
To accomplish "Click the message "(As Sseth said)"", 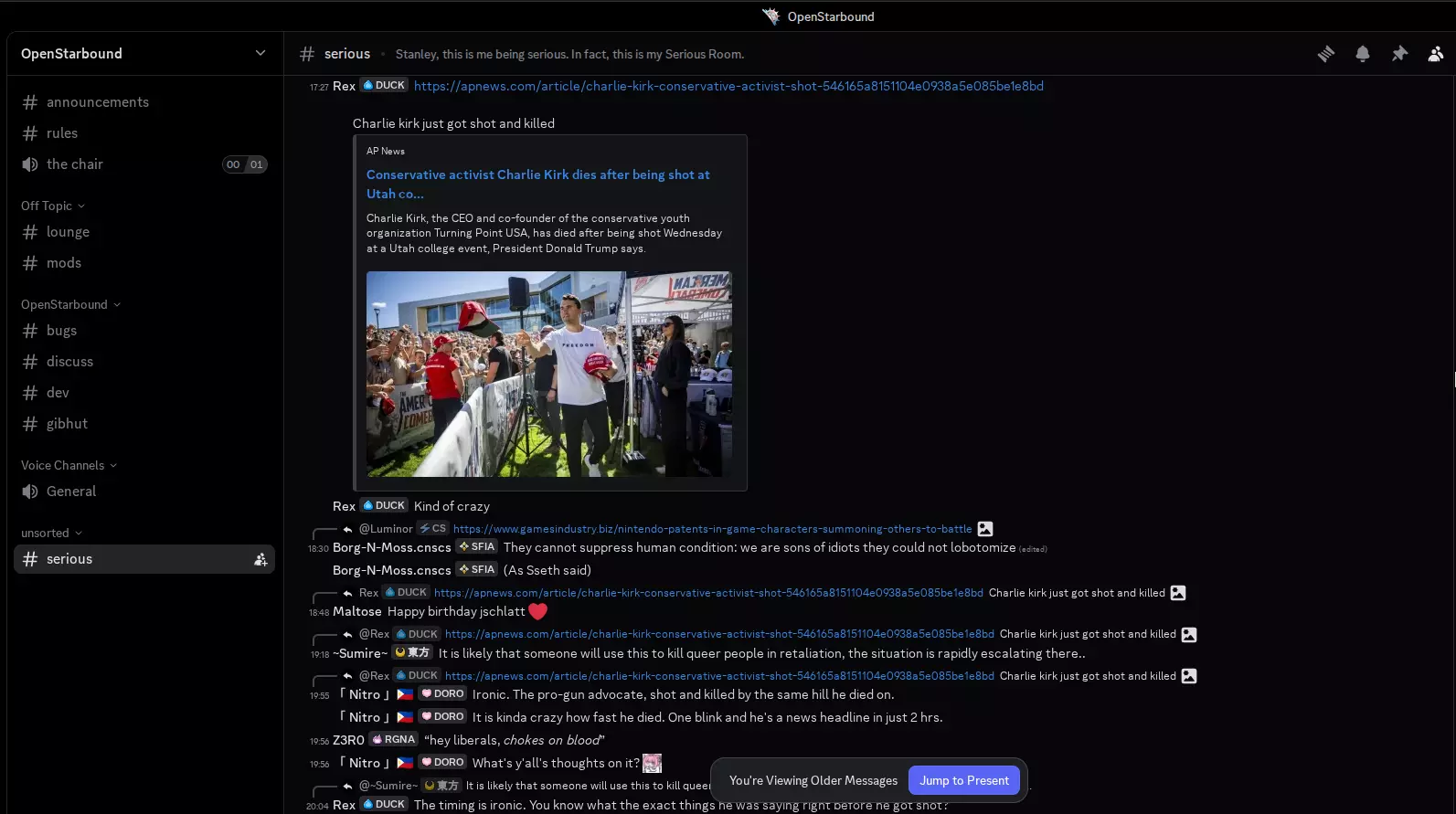I will pyautogui.click(x=547, y=570).
